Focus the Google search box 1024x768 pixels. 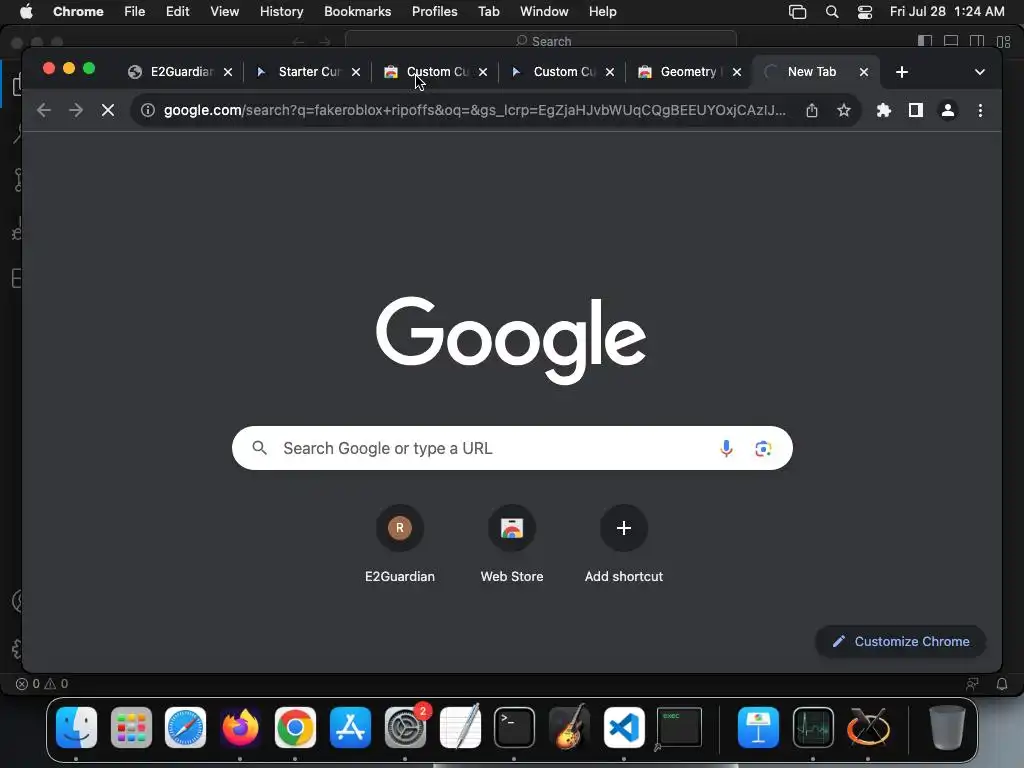point(512,448)
